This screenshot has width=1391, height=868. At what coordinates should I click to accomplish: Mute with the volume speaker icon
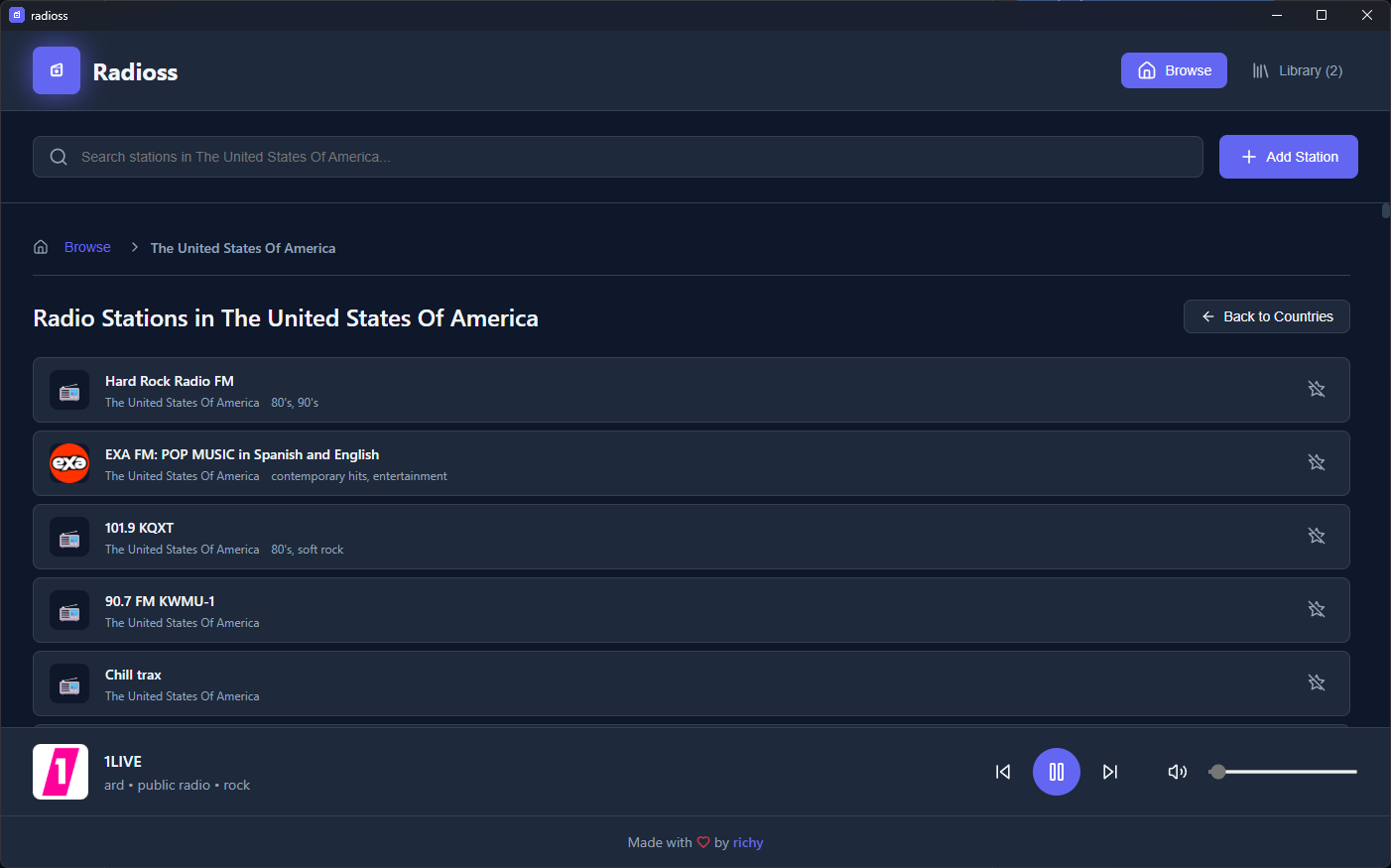(x=1178, y=772)
